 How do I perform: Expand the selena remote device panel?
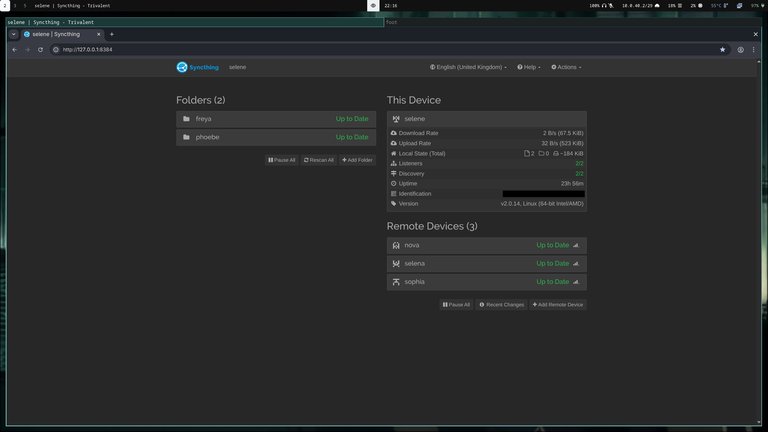(x=486, y=264)
